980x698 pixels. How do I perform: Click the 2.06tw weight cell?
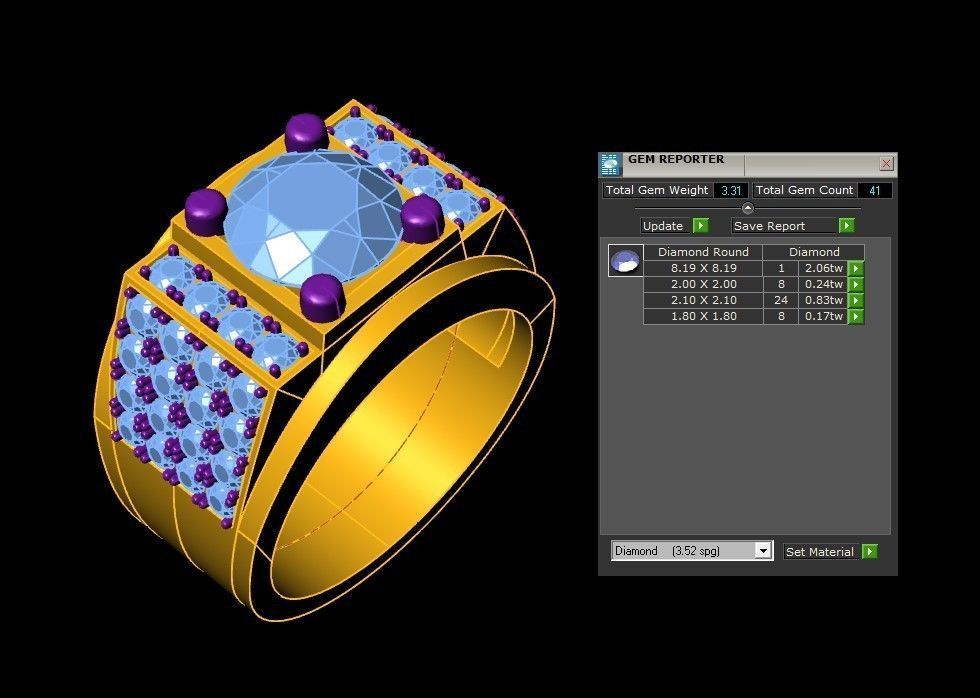[x=823, y=268]
